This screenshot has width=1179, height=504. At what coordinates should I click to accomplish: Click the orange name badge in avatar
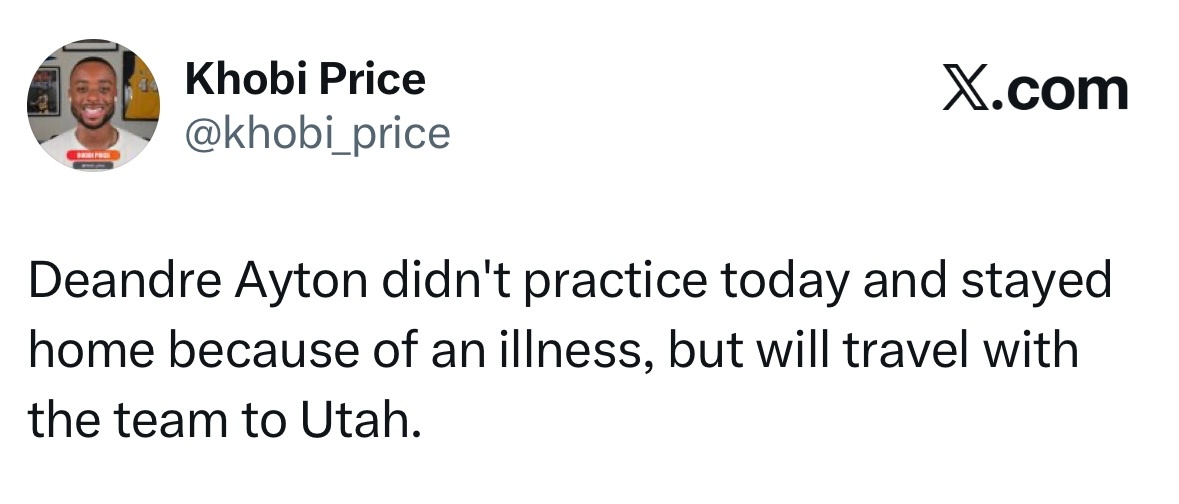click(94, 155)
